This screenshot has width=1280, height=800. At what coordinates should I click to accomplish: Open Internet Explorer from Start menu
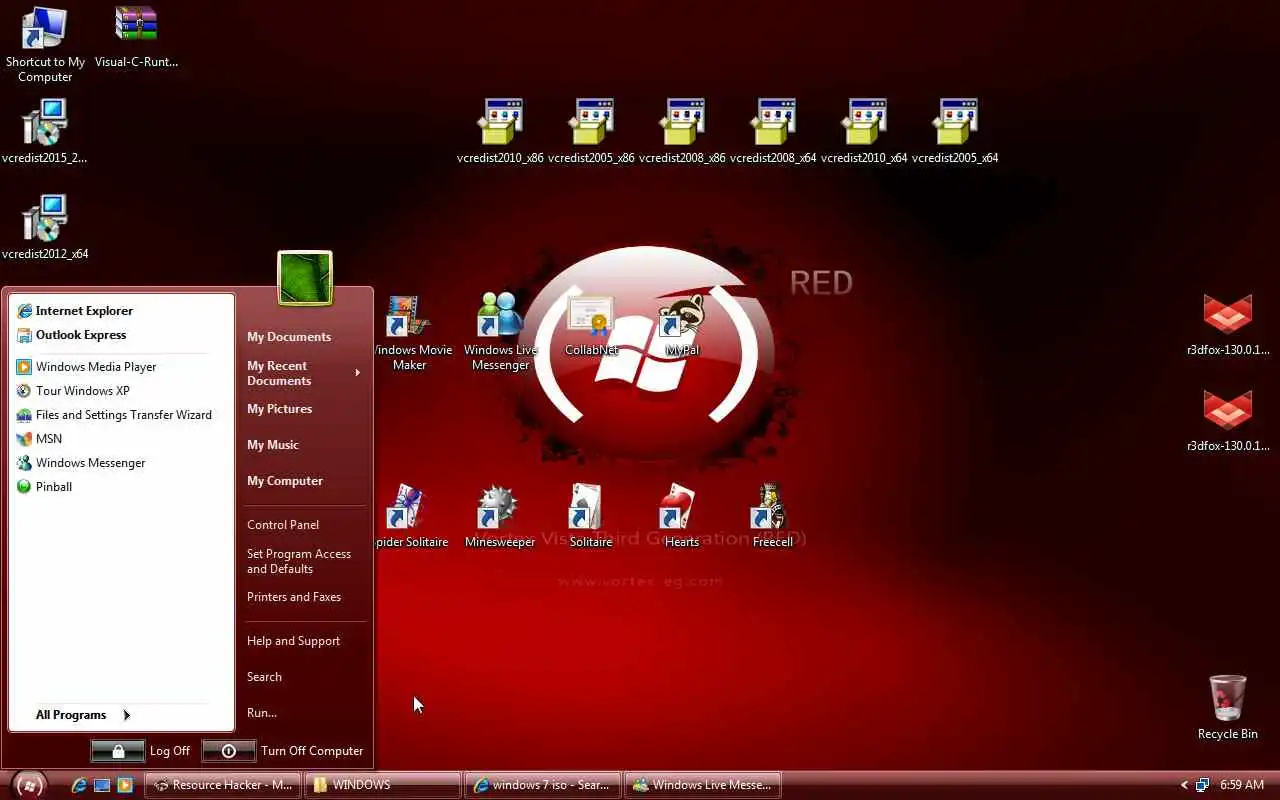121,311
